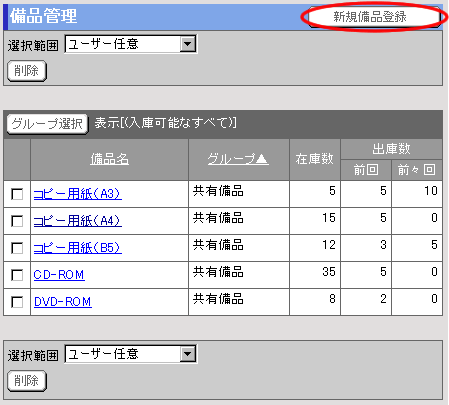Click the グループ選択 button
This screenshot has height=405, width=449.
click(47, 124)
